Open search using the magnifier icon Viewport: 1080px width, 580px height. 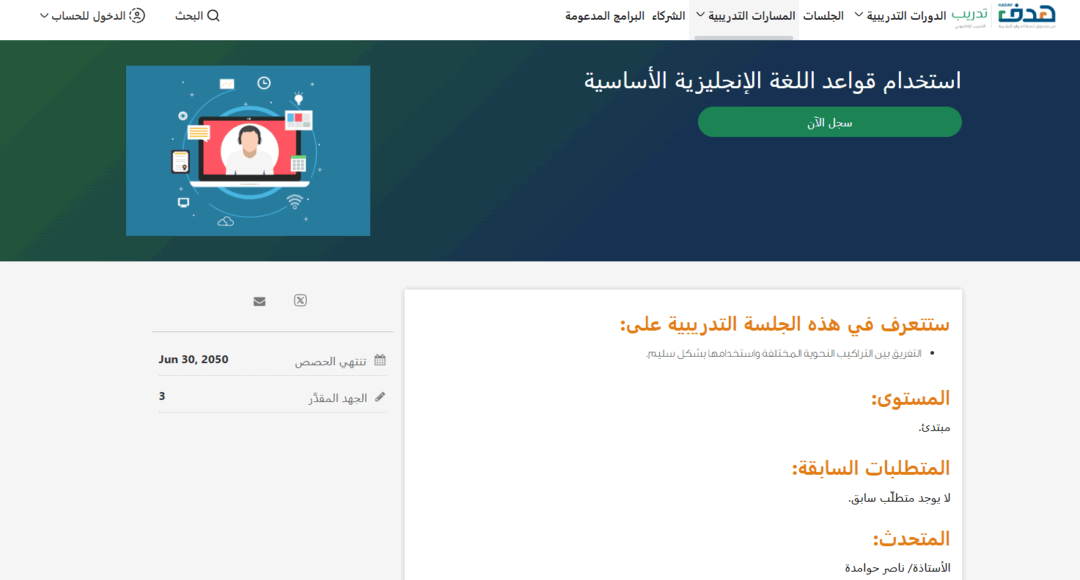[x=214, y=15]
